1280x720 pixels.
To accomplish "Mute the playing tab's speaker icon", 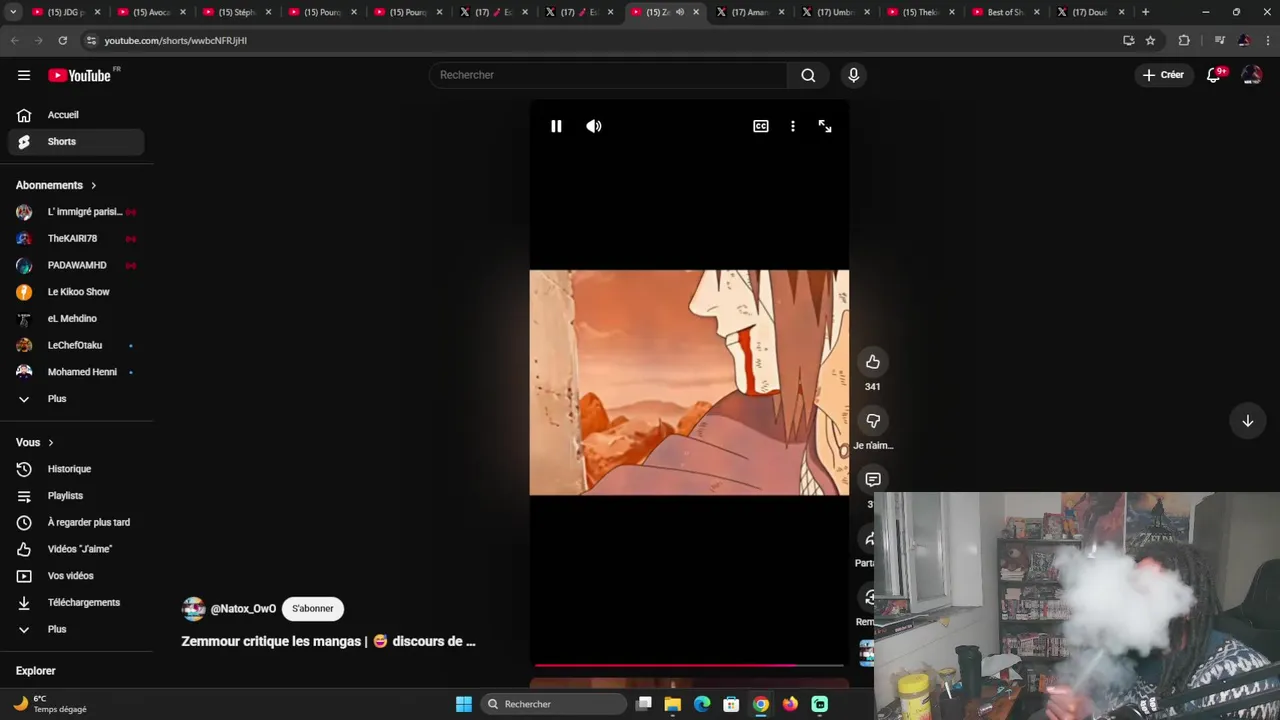I will point(680,12).
